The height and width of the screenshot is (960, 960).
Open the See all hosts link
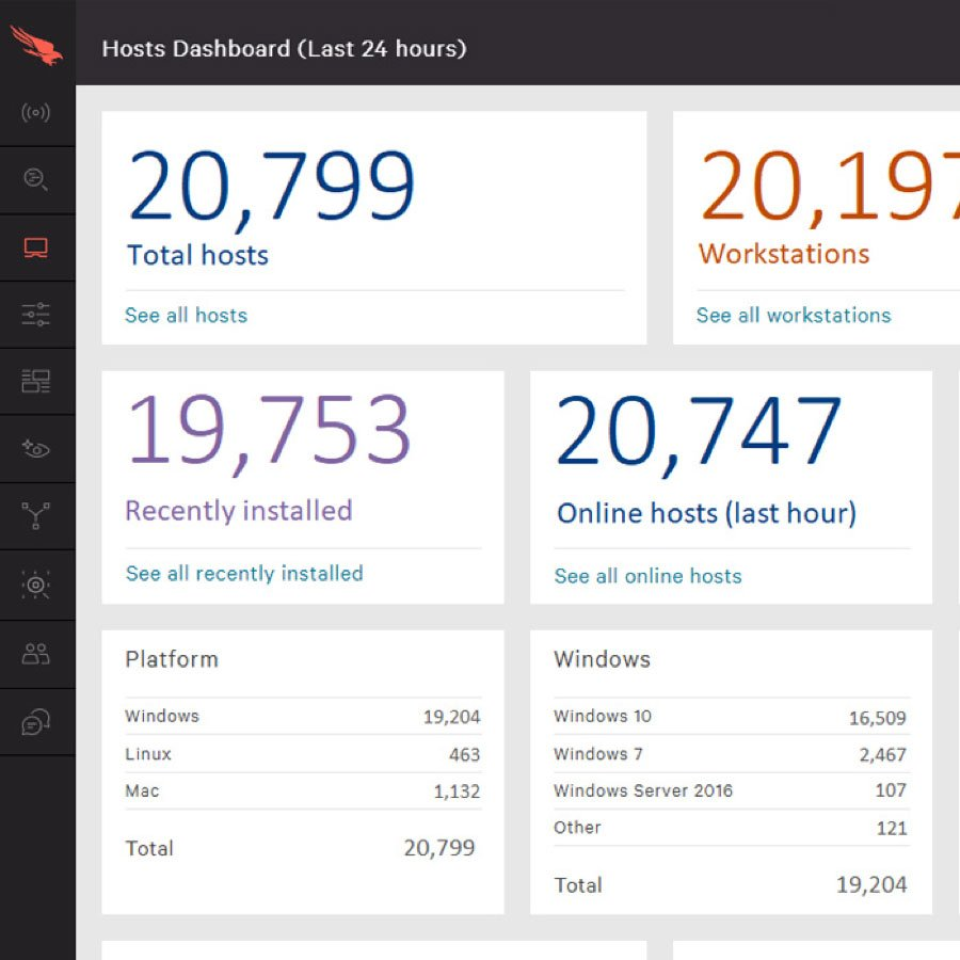click(x=186, y=315)
